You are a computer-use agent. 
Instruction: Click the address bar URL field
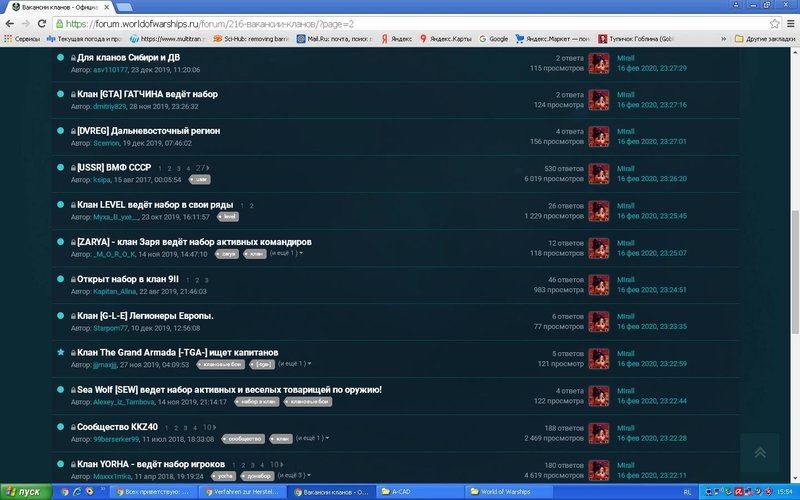(408, 24)
